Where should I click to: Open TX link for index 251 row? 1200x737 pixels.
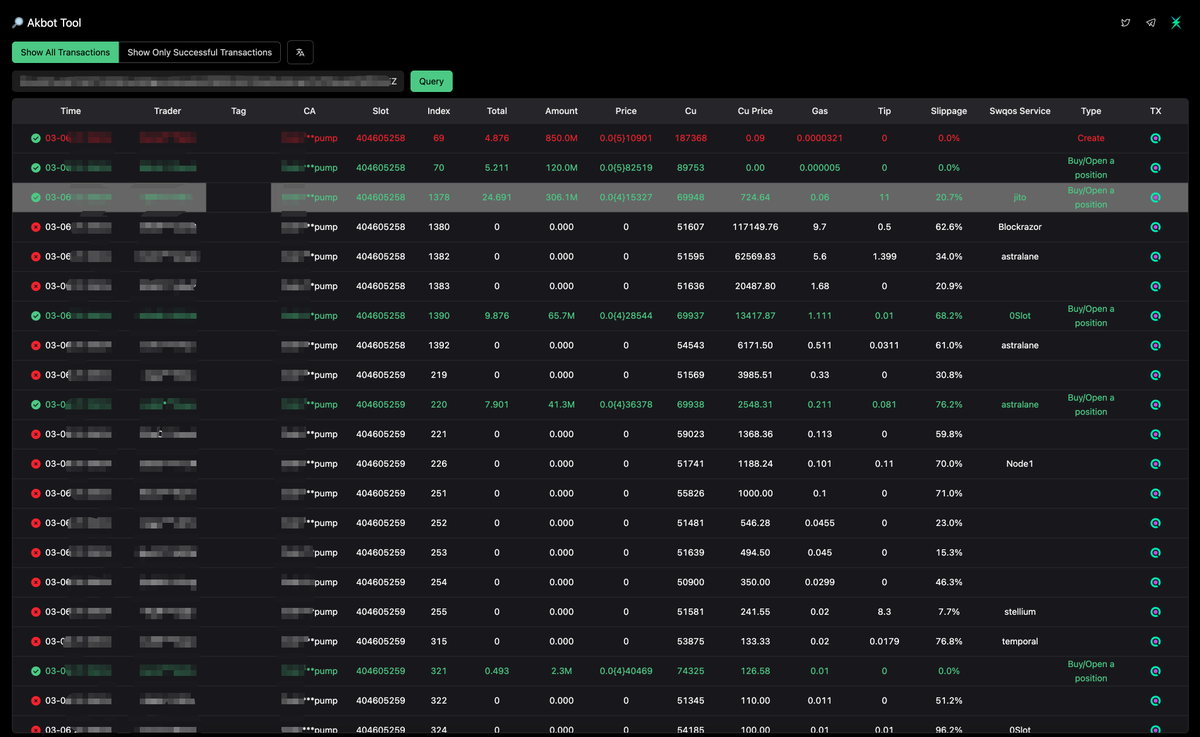pos(1155,493)
